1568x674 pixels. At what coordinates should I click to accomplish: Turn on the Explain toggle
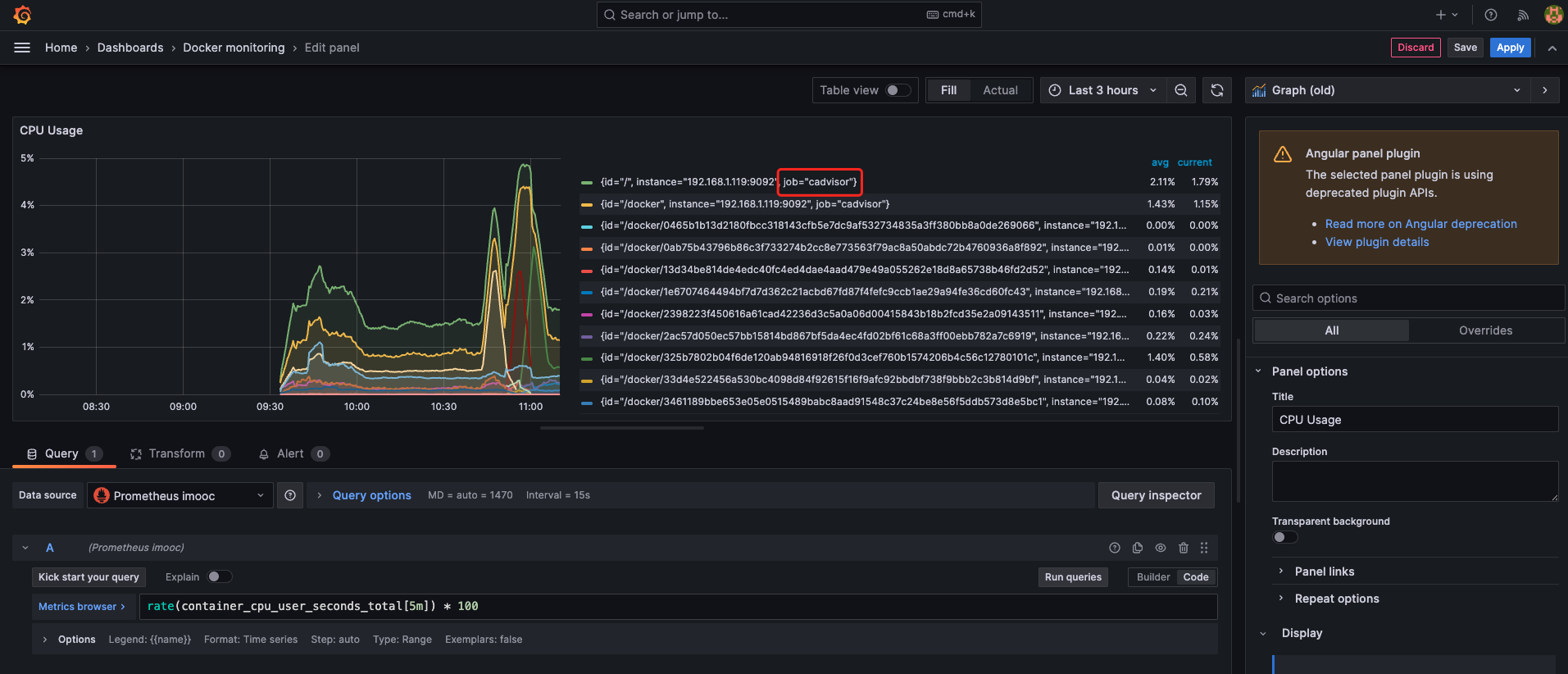219,576
